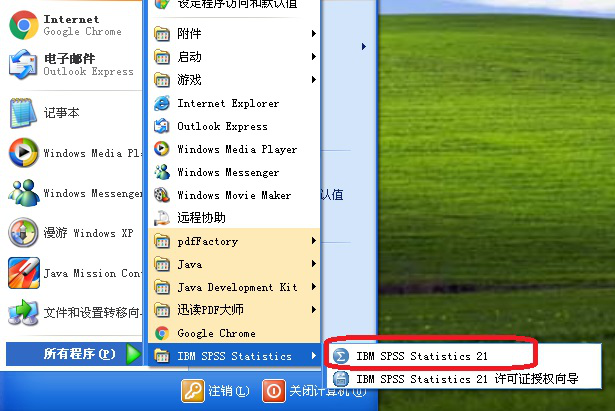Expand the 迅读PDF大师 submenu arrow

tap(314, 310)
